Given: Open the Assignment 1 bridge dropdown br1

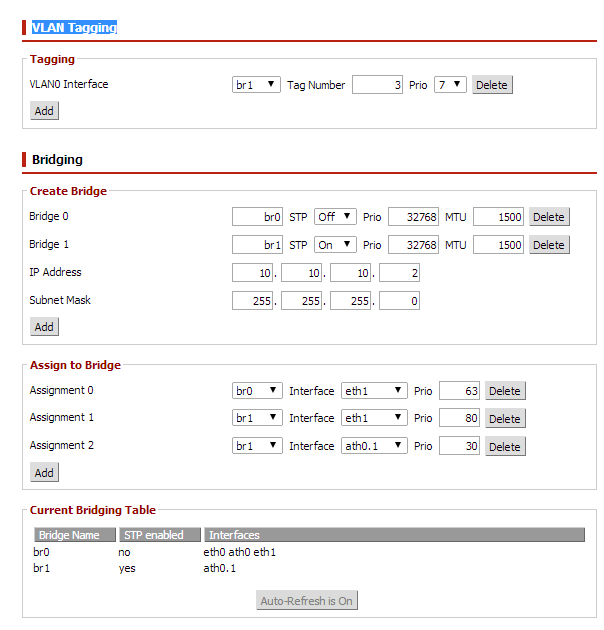Looking at the screenshot, I should pos(257,418).
